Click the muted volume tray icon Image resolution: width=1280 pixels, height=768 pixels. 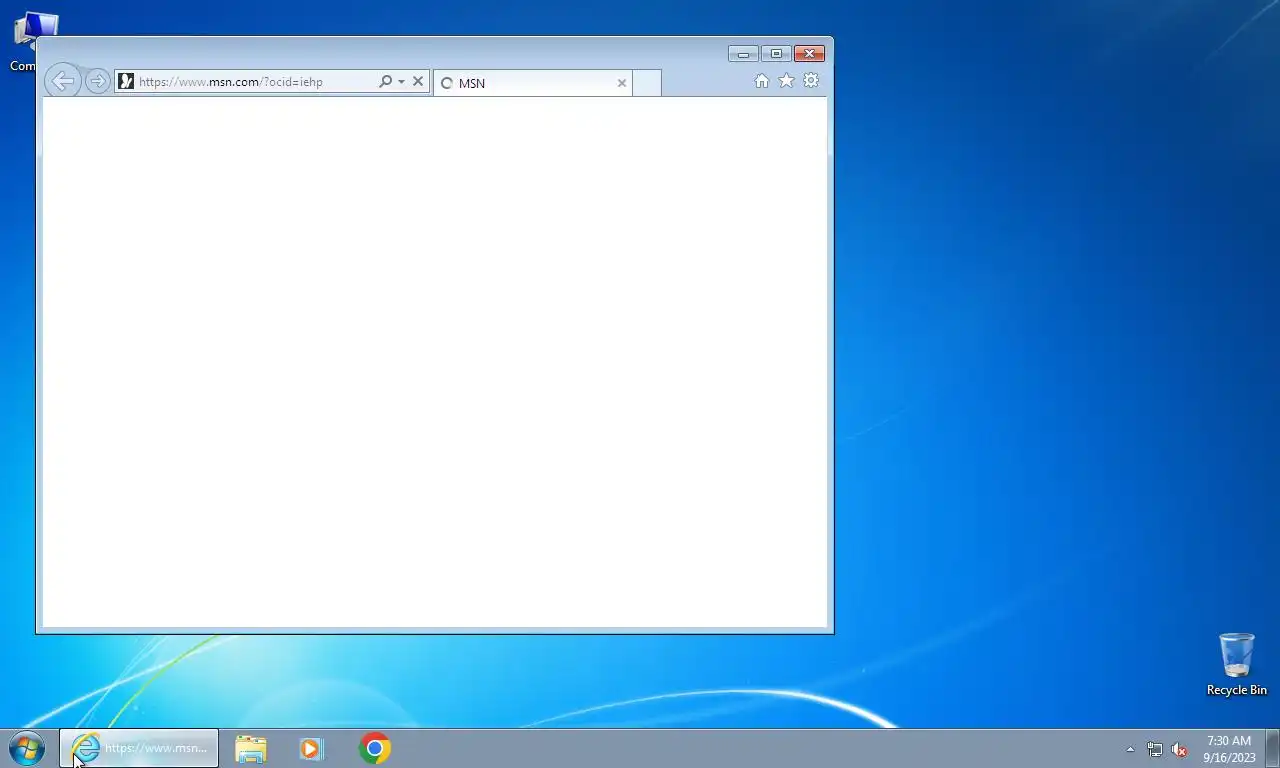pos(1179,749)
